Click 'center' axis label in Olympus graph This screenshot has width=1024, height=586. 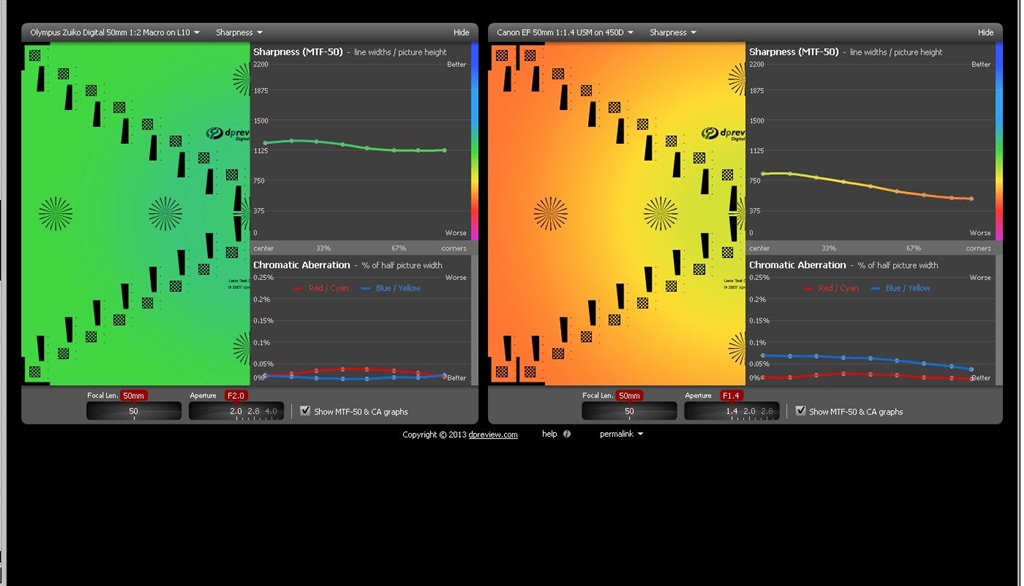click(264, 248)
